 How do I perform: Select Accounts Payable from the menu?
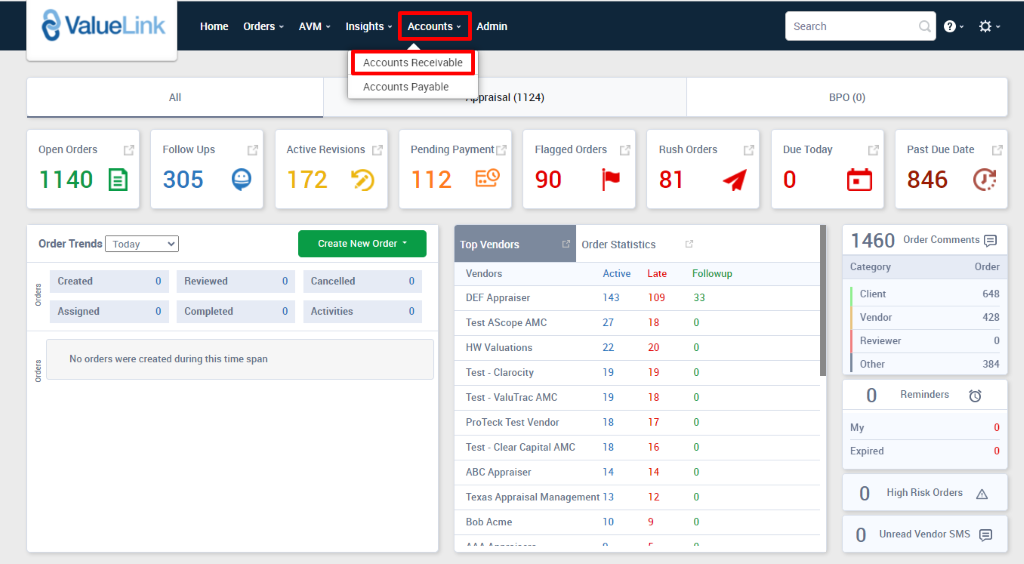(406, 87)
